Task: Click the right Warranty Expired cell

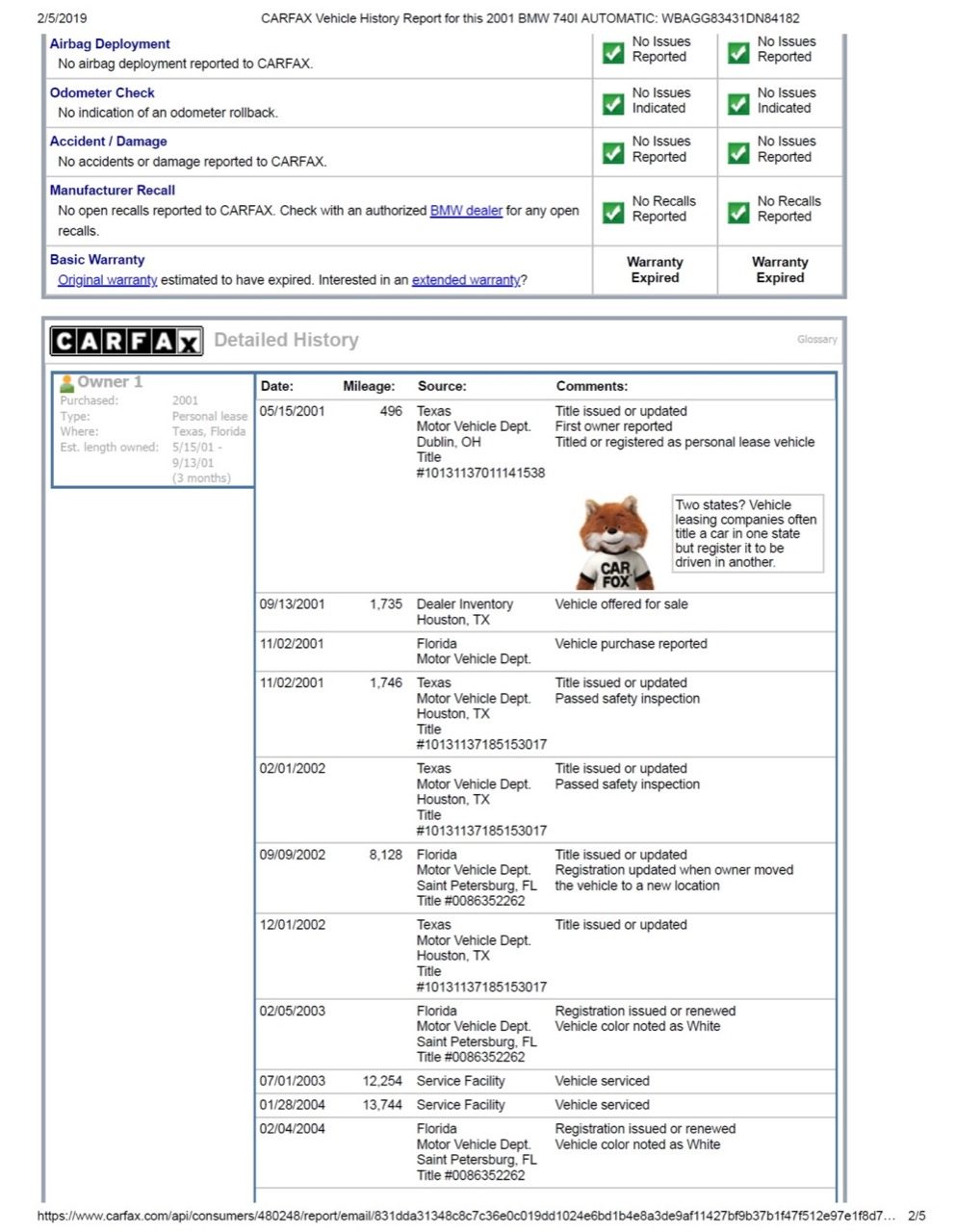Action: pyautogui.click(x=780, y=269)
